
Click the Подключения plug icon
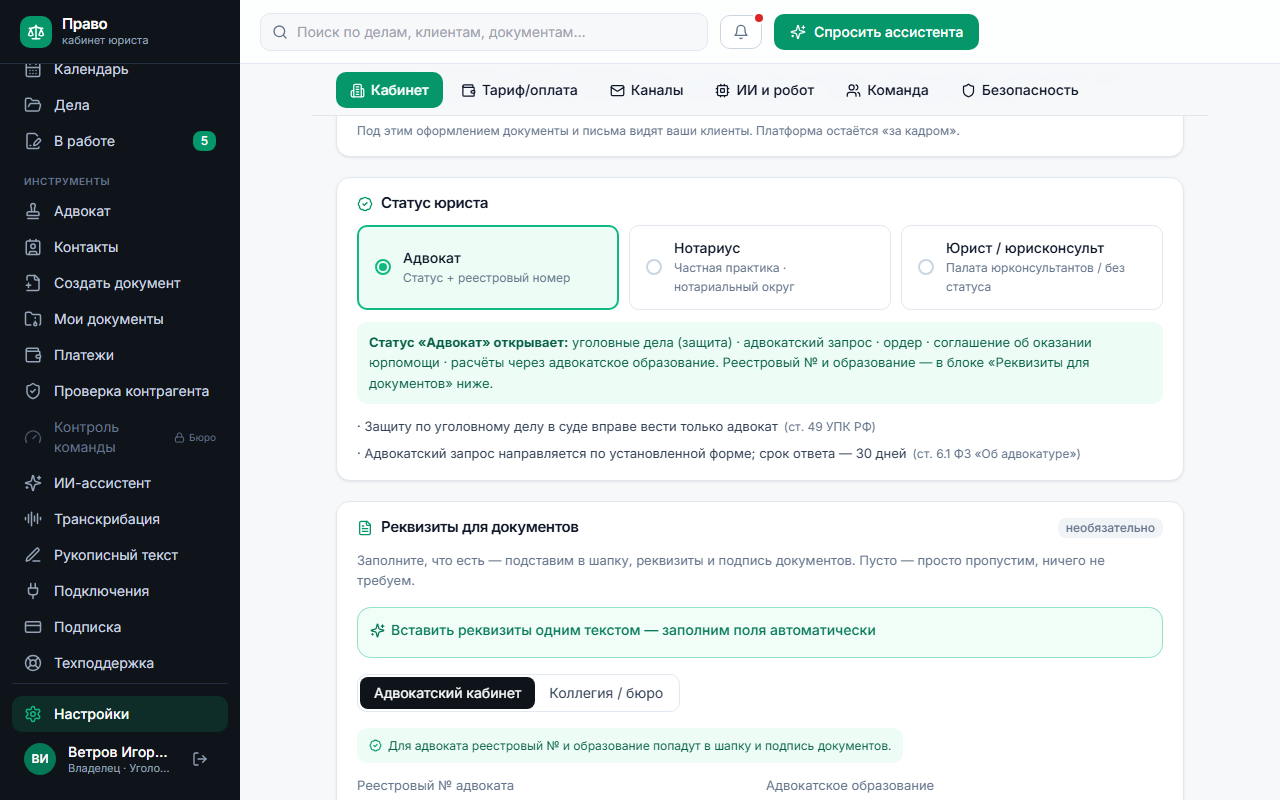tap(33, 591)
